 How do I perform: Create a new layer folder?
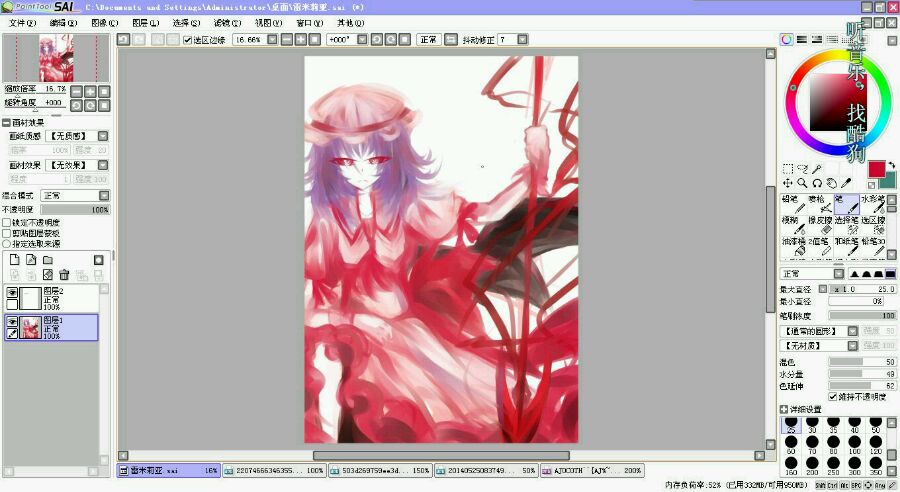click(x=48, y=259)
